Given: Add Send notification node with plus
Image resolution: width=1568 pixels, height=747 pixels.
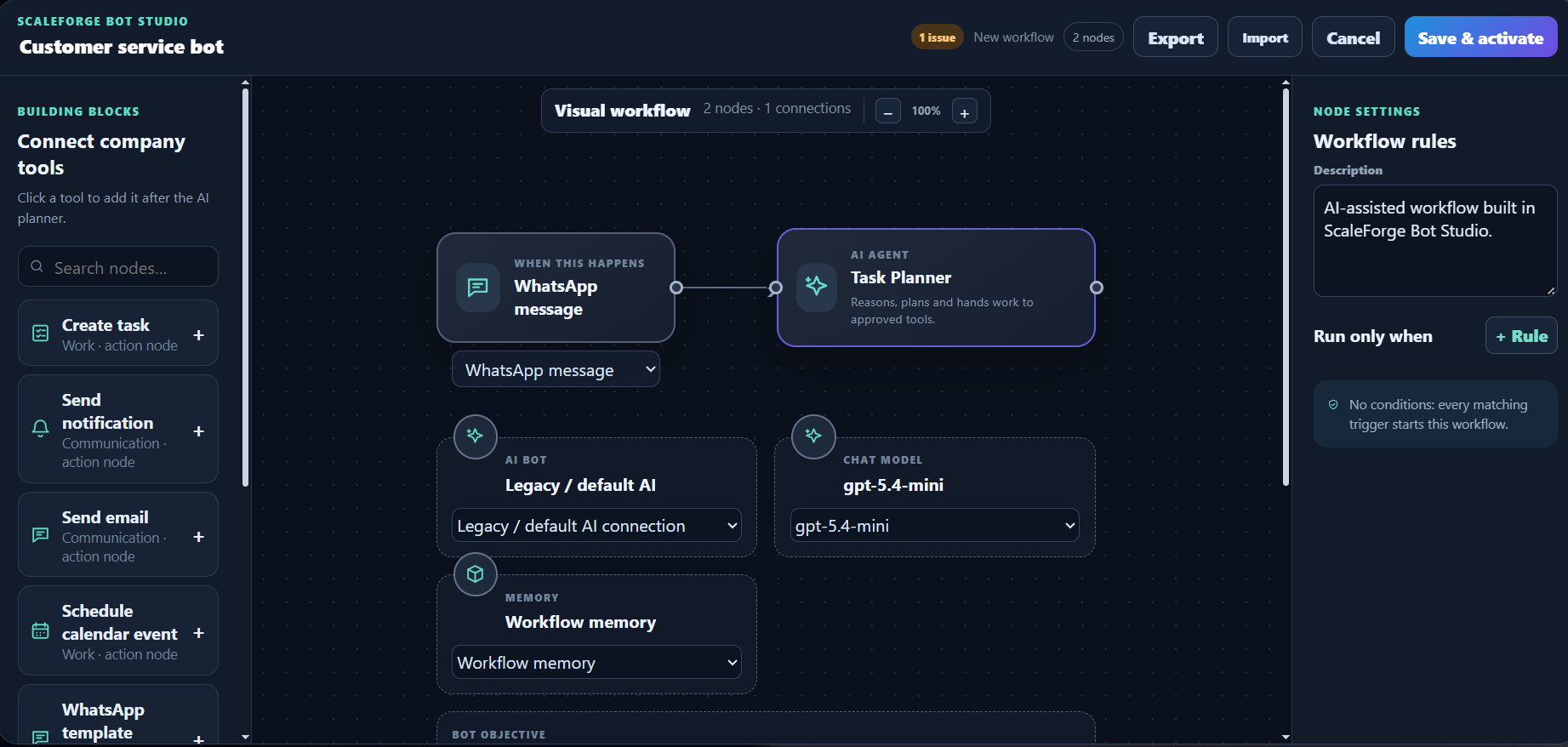Looking at the screenshot, I should point(198,431).
